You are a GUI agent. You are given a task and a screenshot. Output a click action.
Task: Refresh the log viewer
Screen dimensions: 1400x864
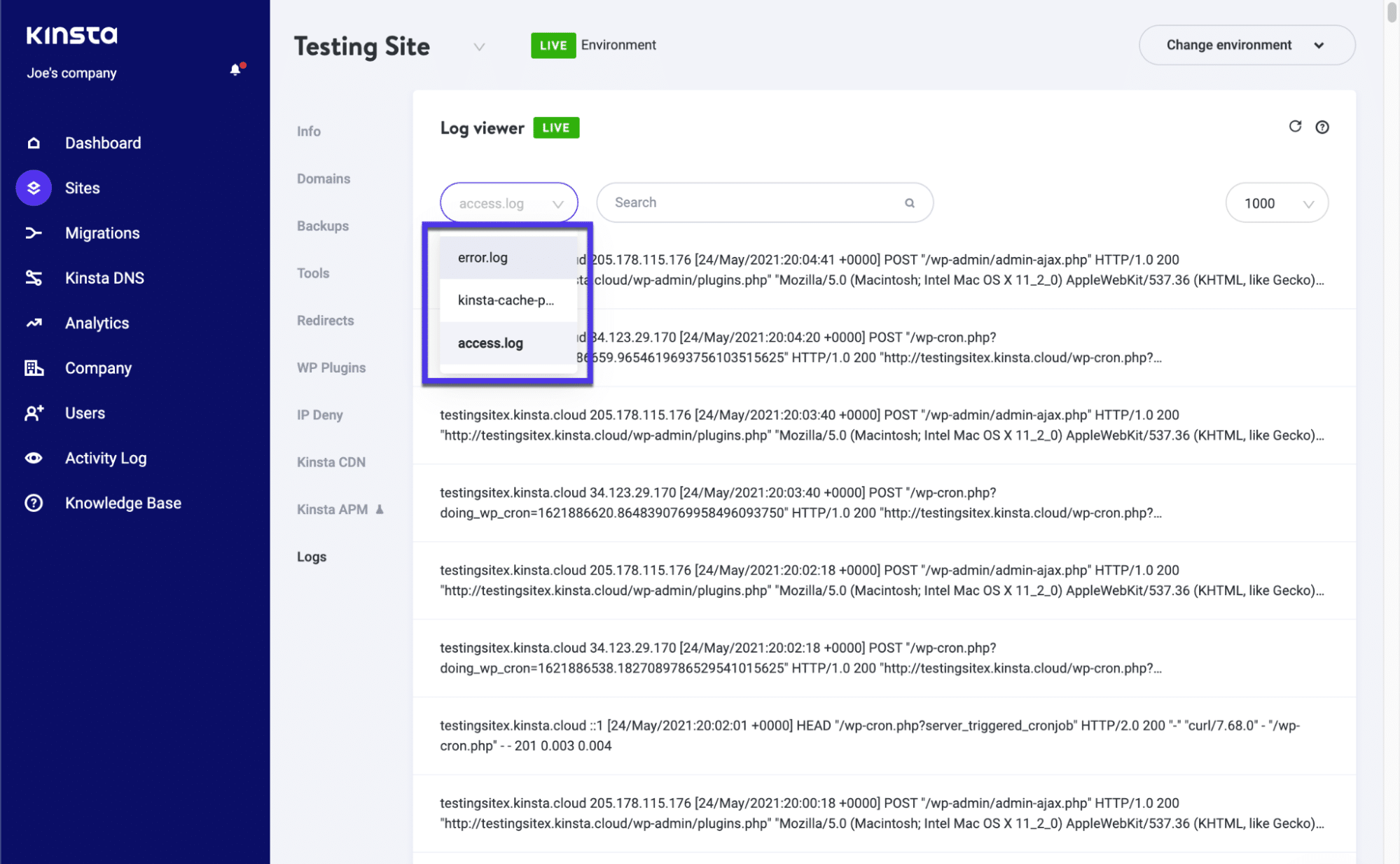click(x=1295, y=127)
